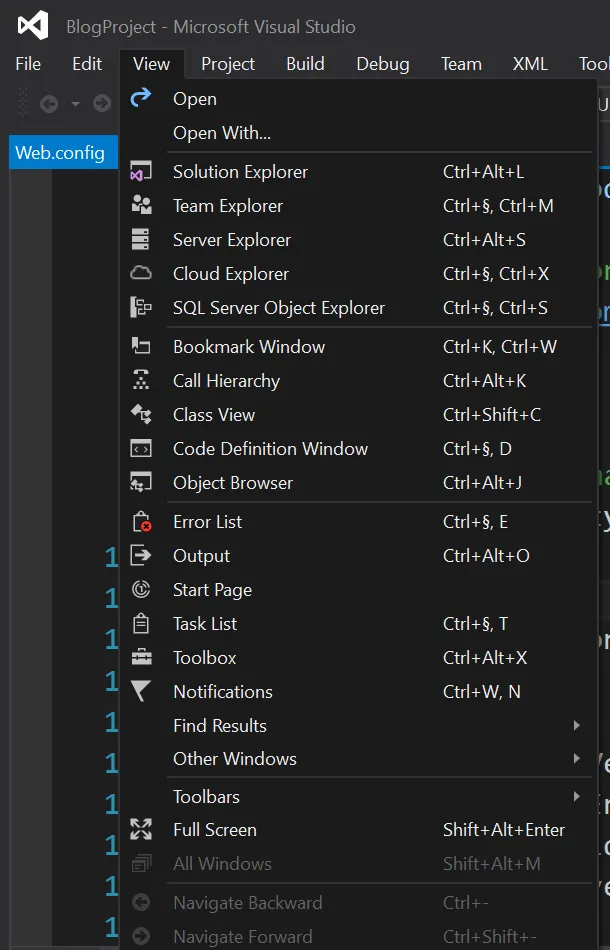The height and width of the screenshot is (950, 610).
Task: Select Team Explorer menu entry
Action: click(357, 205)
